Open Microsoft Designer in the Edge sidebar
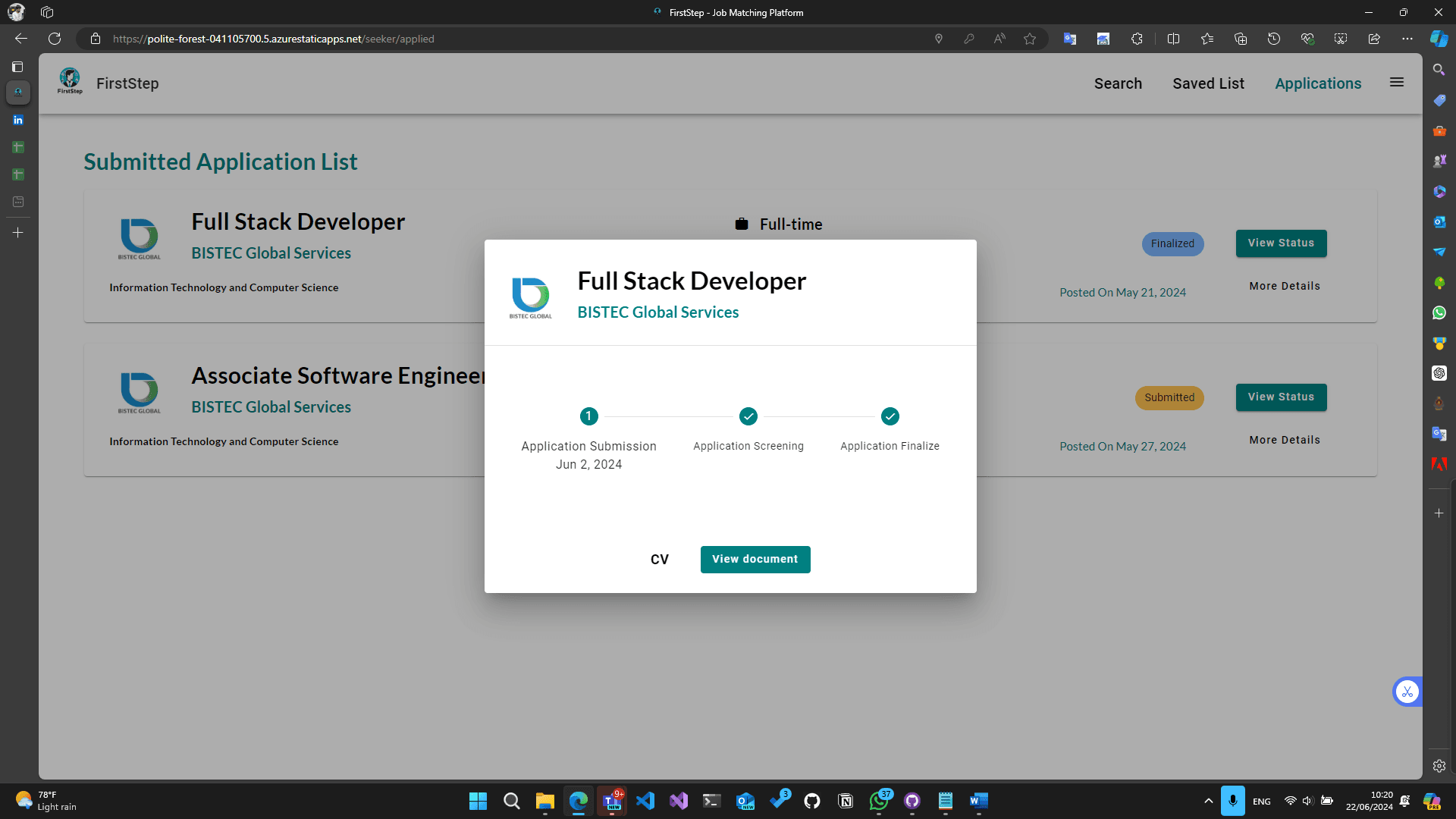Screen dimensions: 1456x819 pos(1439,191)
